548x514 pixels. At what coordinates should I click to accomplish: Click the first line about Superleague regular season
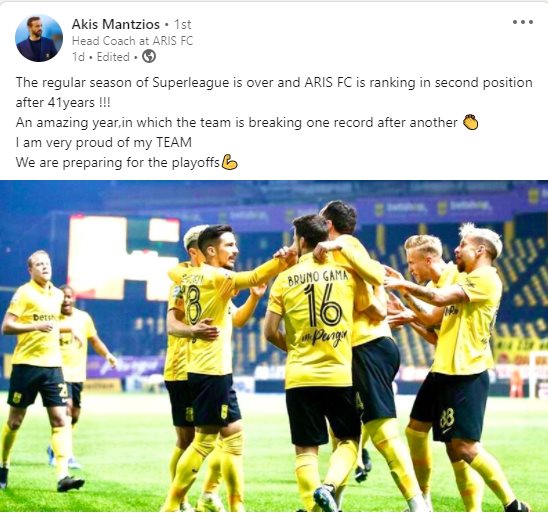(x=274, y=83)
